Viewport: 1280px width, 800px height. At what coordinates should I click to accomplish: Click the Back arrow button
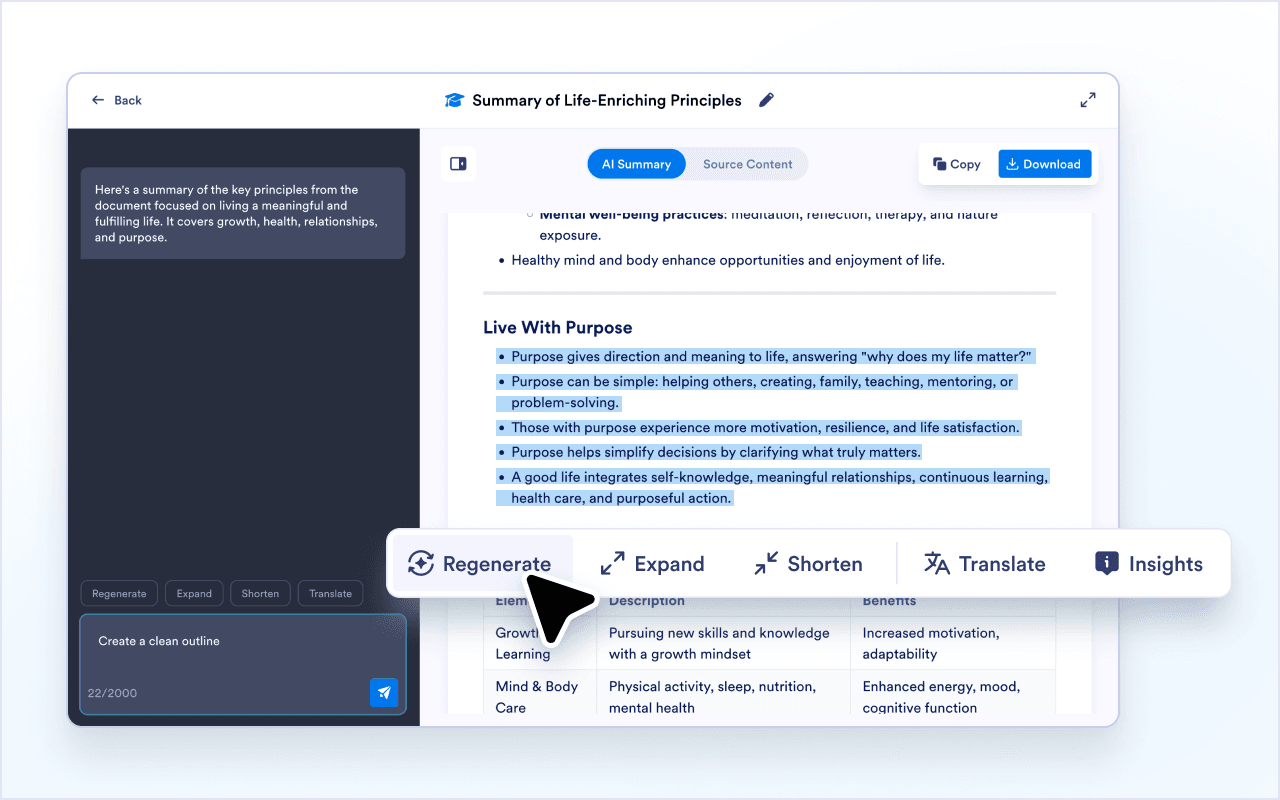(116, 100)
